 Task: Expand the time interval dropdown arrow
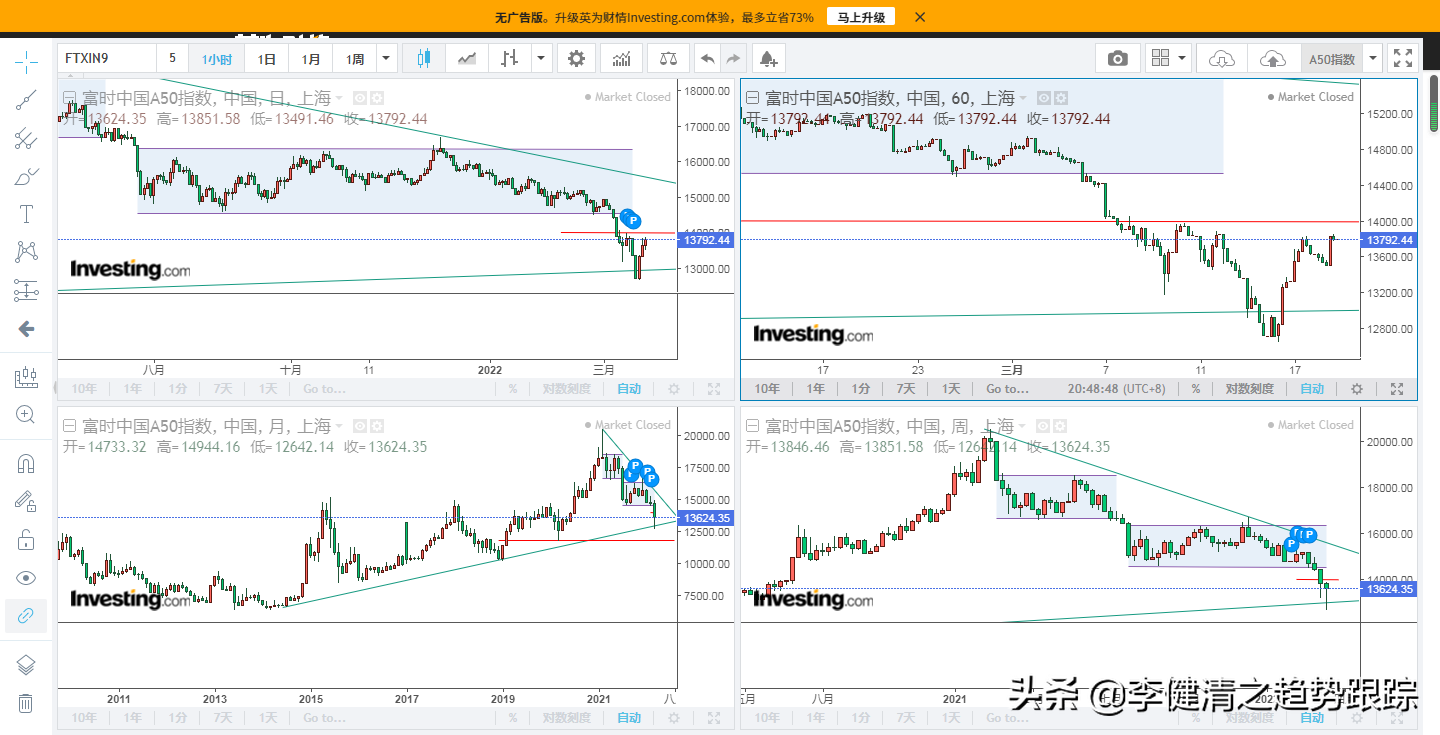[x=386, y=59]
